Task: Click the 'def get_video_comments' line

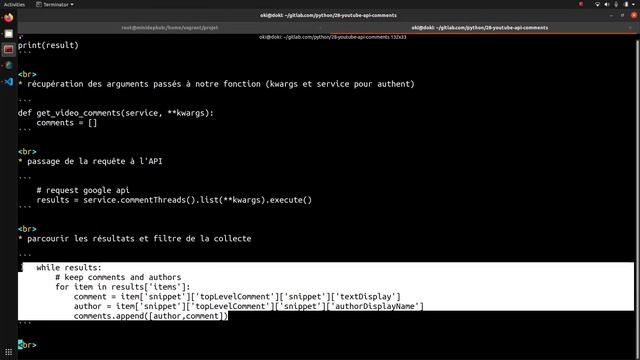Action: (x=116, y=113)
